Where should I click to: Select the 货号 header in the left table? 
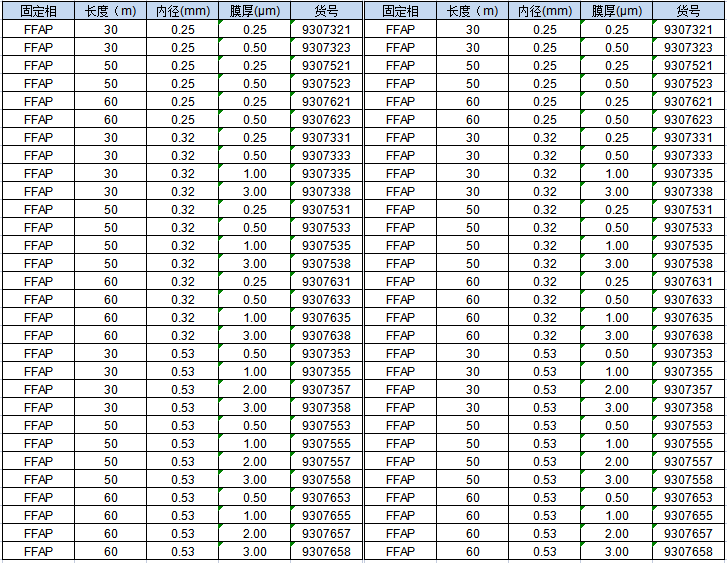[326, 11]
